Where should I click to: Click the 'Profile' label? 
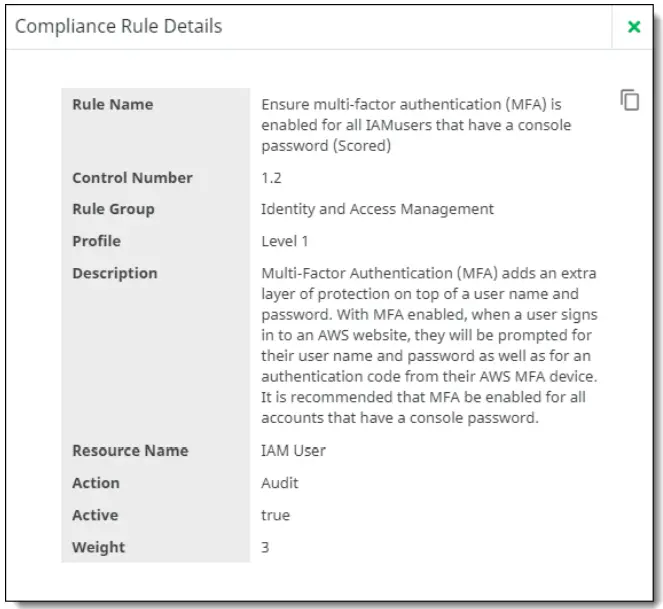point(96,241)
